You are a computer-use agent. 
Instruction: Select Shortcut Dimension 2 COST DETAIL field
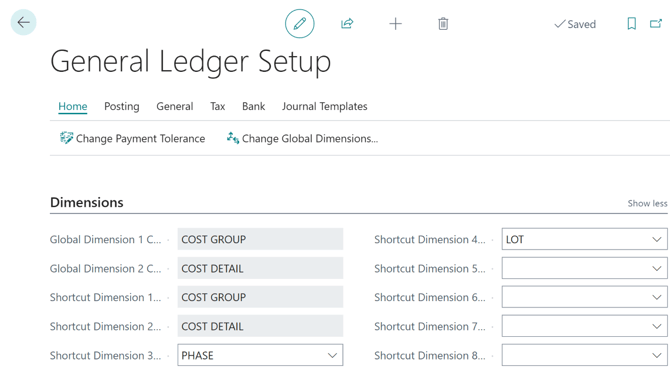click(x=260, y=326)
